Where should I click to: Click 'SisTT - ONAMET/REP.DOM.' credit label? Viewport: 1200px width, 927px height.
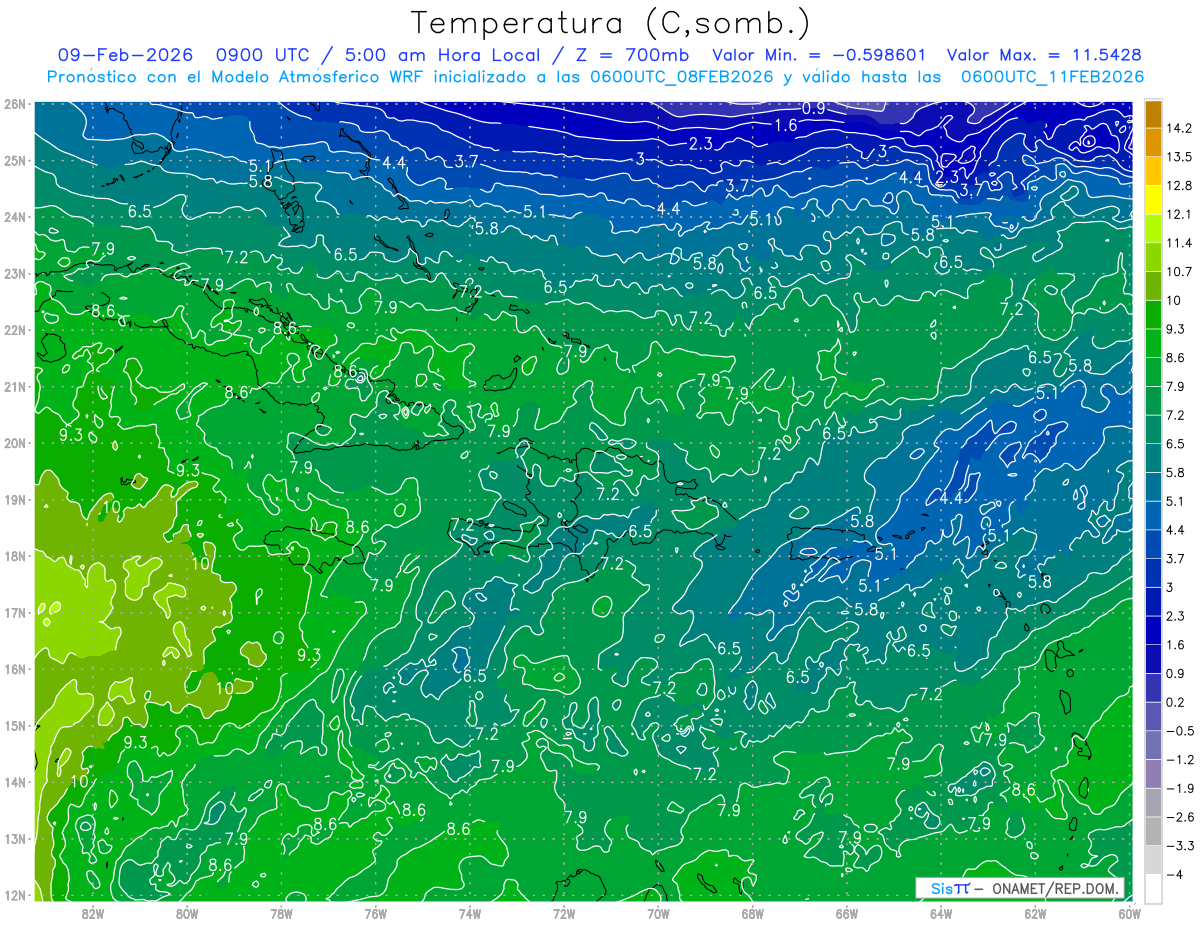click(x=1019, y=888)
